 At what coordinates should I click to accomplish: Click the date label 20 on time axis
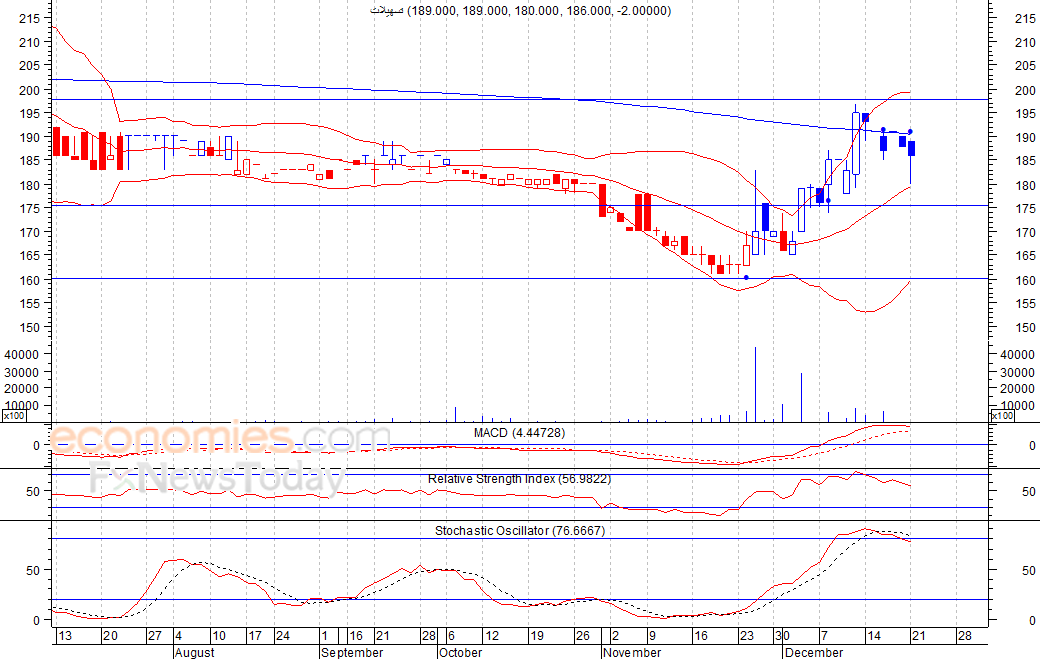110,636
